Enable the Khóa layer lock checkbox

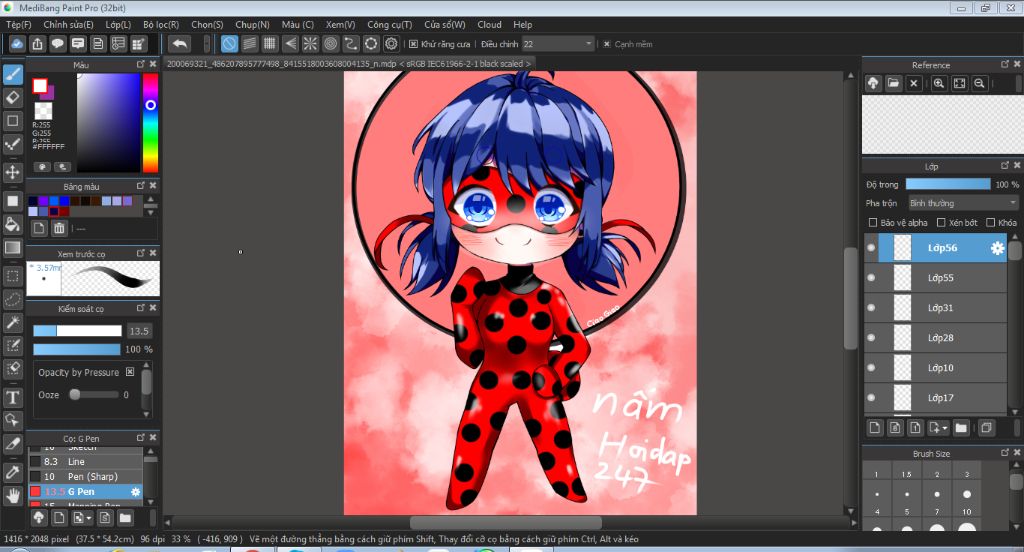pyautogui.click(x=991, y=223)
